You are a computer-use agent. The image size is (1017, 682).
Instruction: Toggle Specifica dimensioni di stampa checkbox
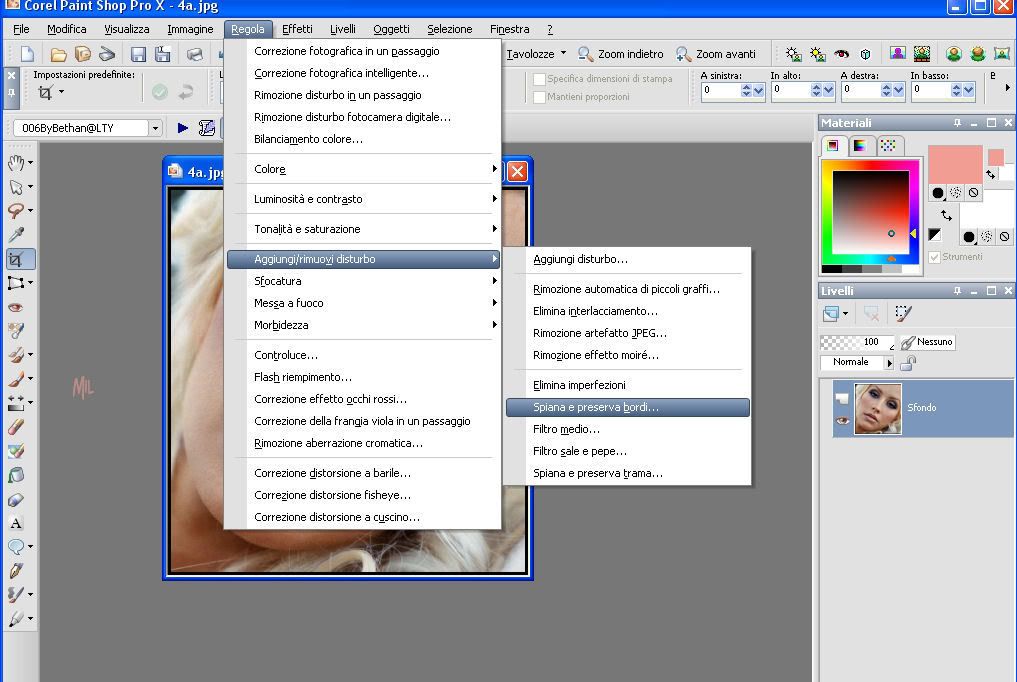click(539, 79)
